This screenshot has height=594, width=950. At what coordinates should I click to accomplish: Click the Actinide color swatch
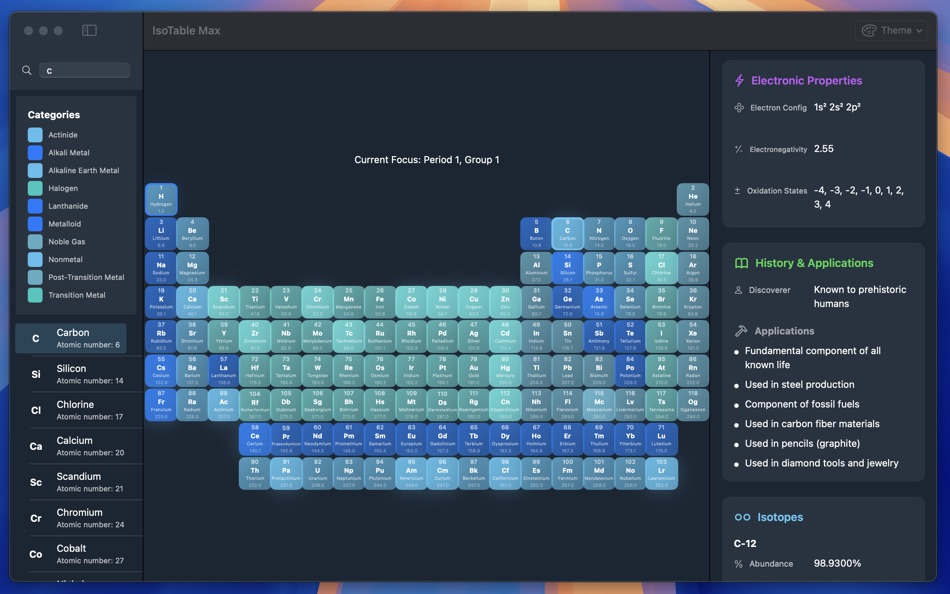pos(37,134)
